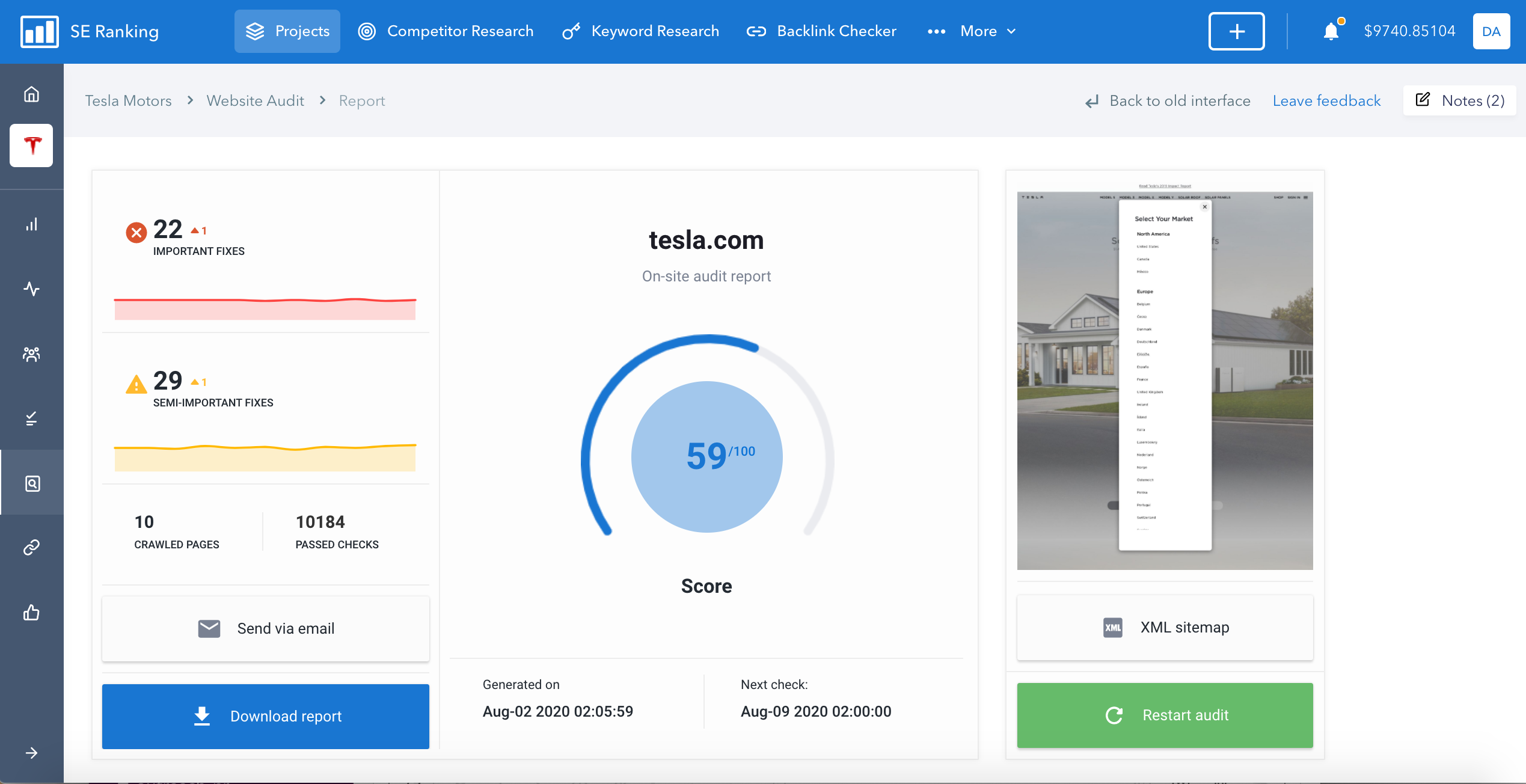Select website audit magnifier icon in sidebar
Viewport: 1526px width, 784px height.
(32, 483)
